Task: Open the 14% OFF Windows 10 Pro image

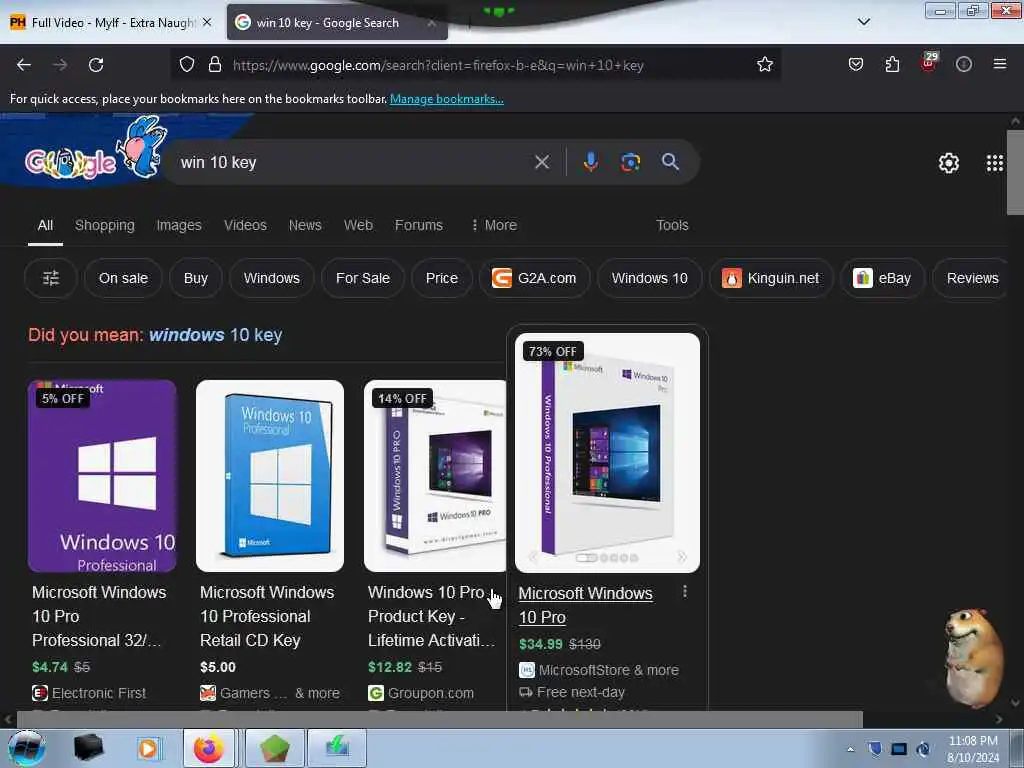Action: tap(435, 476)
